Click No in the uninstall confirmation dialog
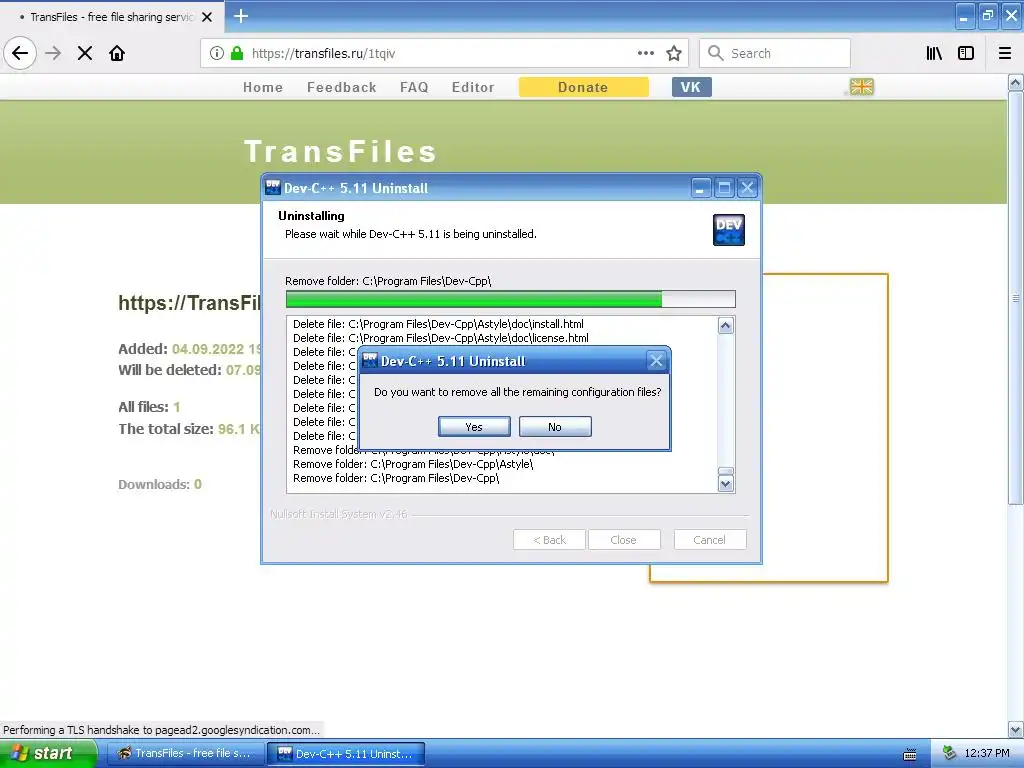Screen dimensions: 1024x768 click(x=555, y=427)
